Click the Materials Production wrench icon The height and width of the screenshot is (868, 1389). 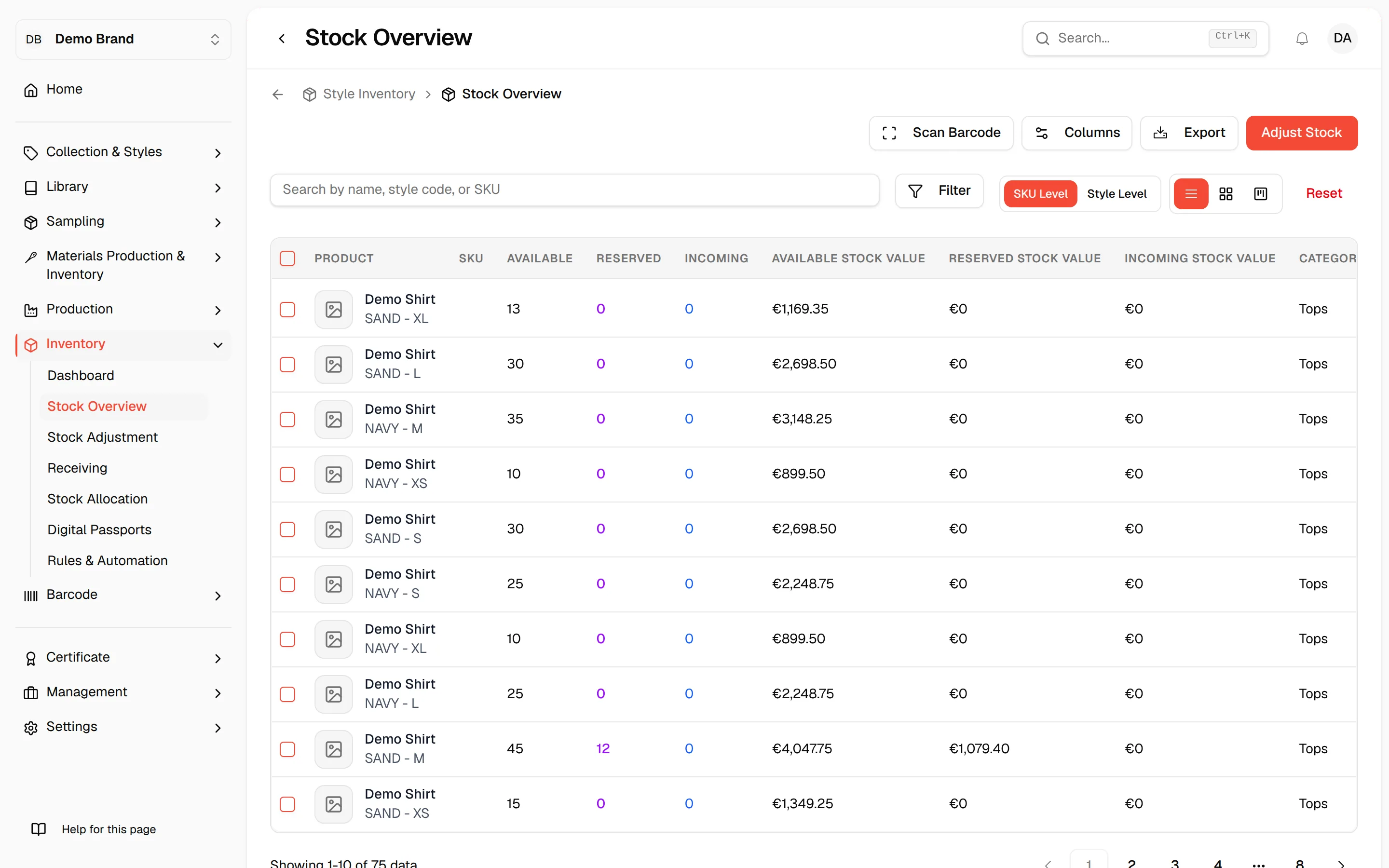pos(31,257)
